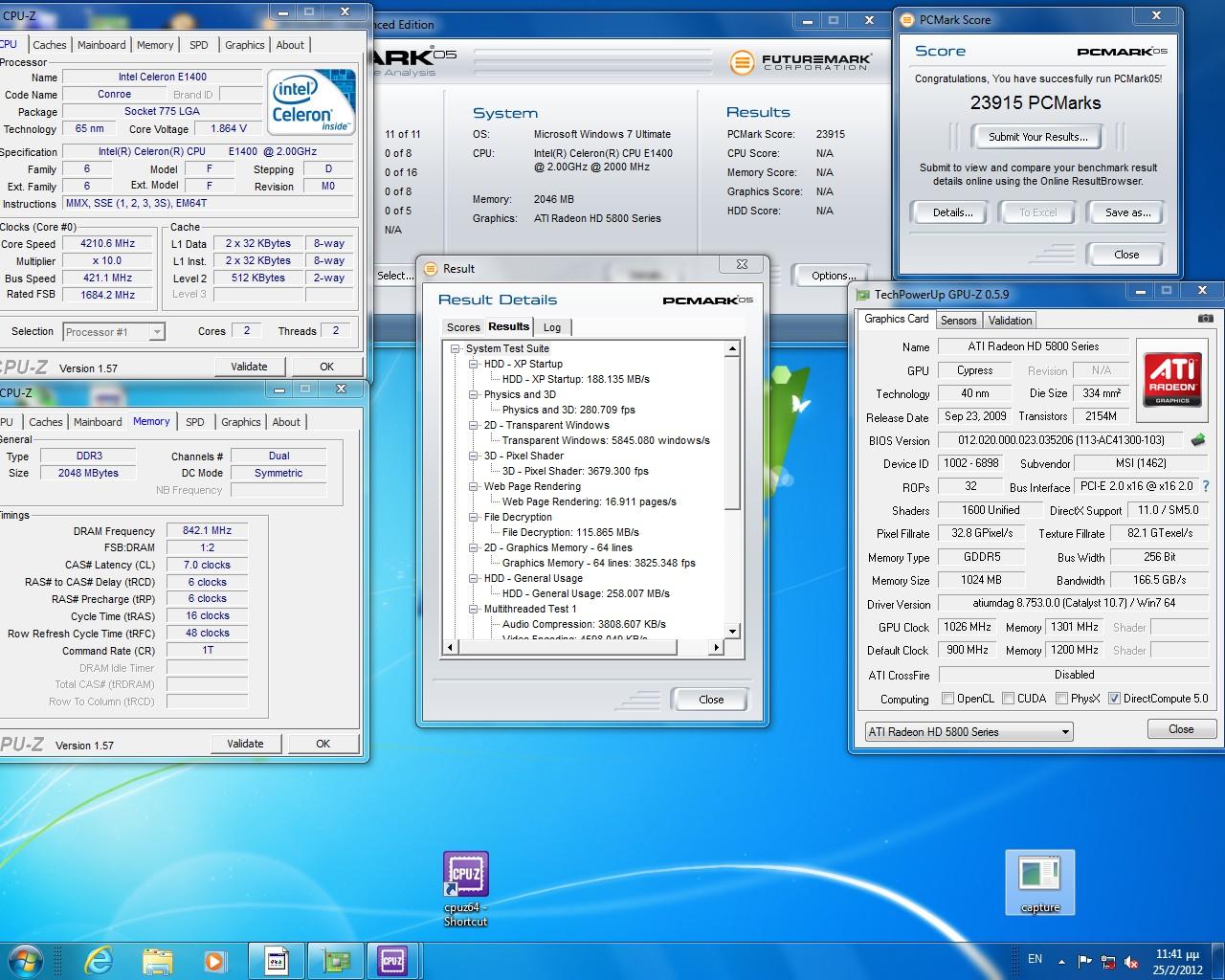The height and width of the screenshot is (980, 1225).
Task: Open the cpuz64 desktop shortcut icon
Action: coord(466,889)
